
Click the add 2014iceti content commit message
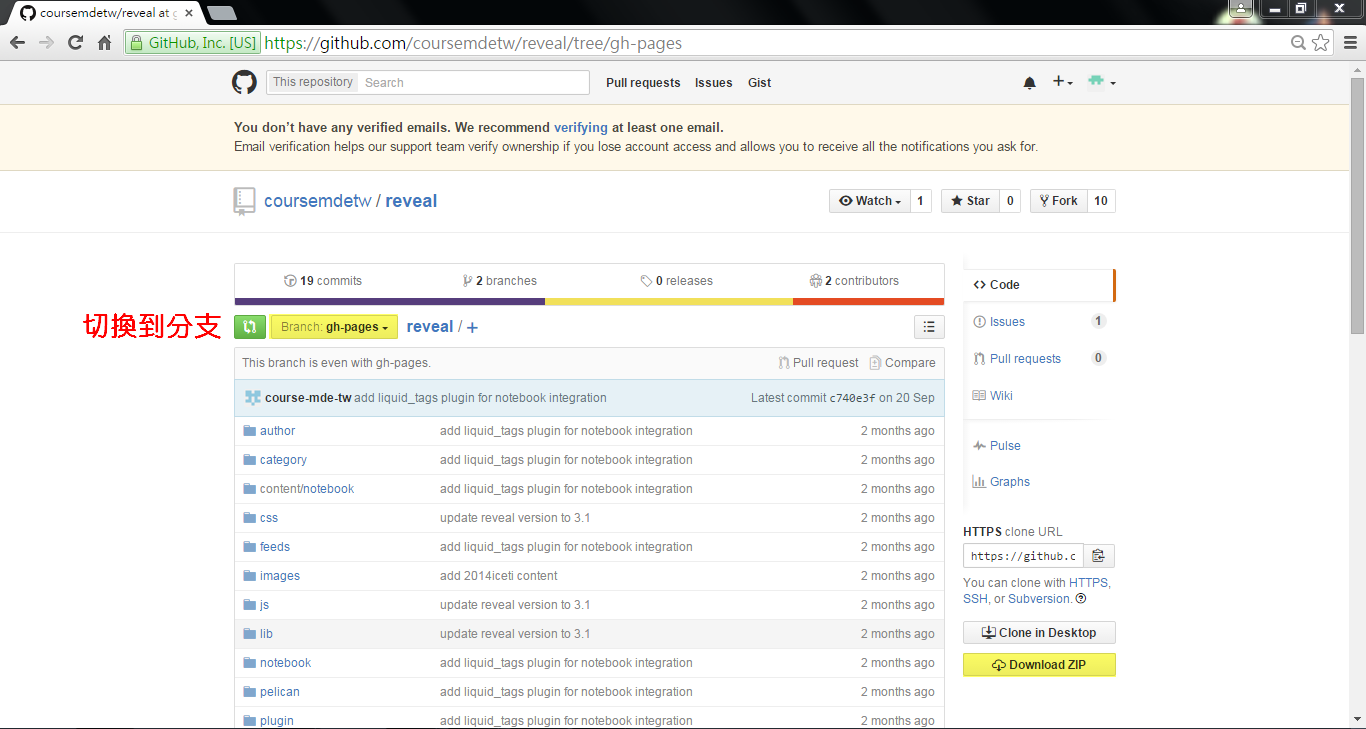(499, 576)
